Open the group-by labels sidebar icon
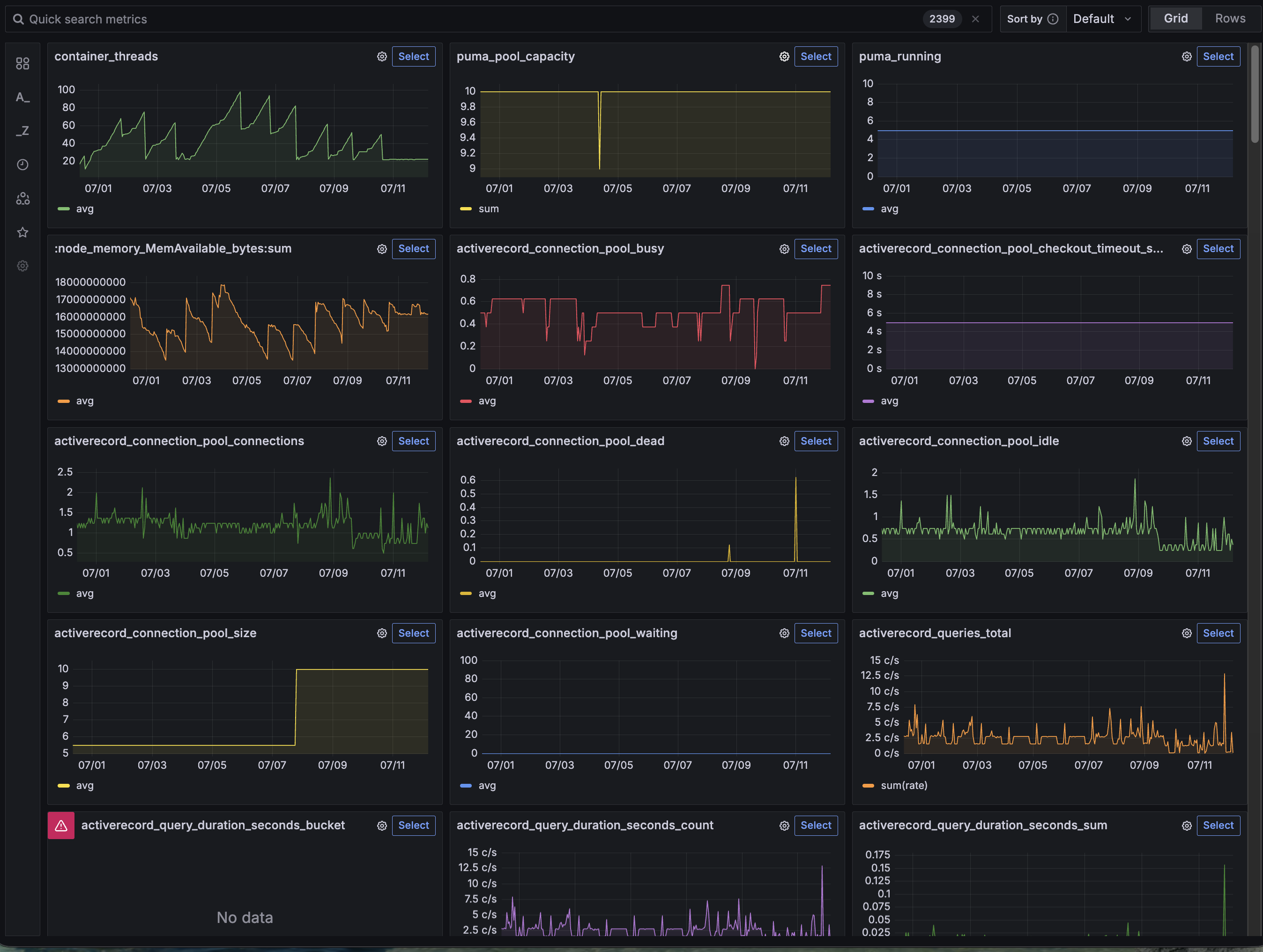This screenshot has width=1263, height=952. click(x=22, y=198)
